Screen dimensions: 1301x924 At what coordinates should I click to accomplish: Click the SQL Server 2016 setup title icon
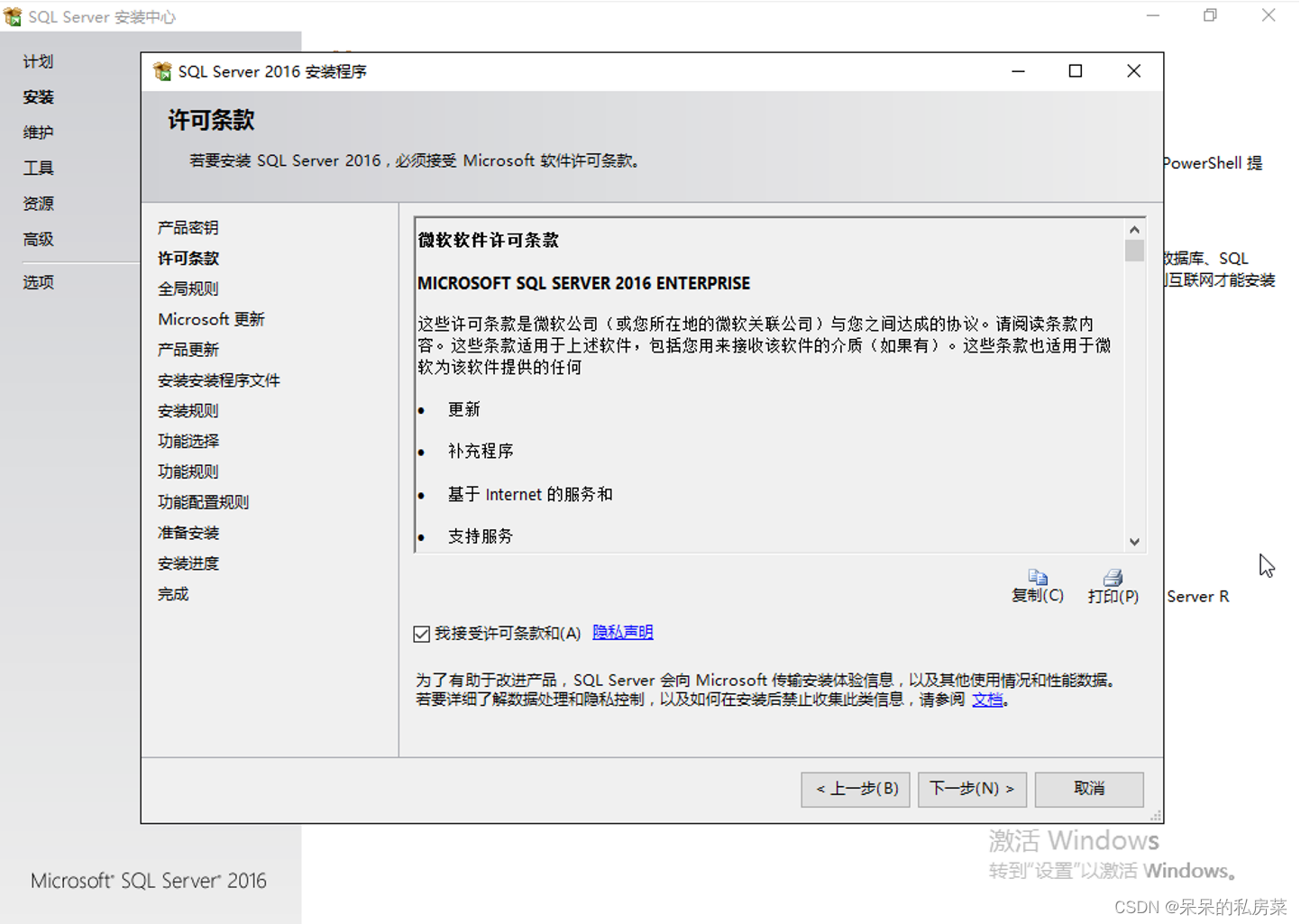[162, 71]
